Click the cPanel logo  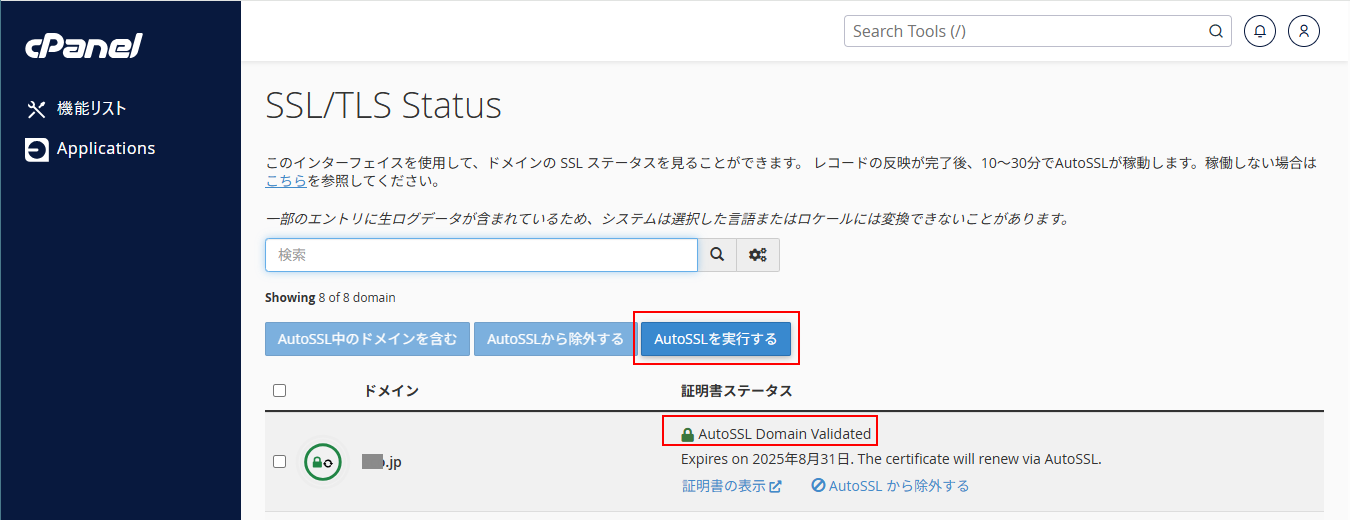click(84, 45)
